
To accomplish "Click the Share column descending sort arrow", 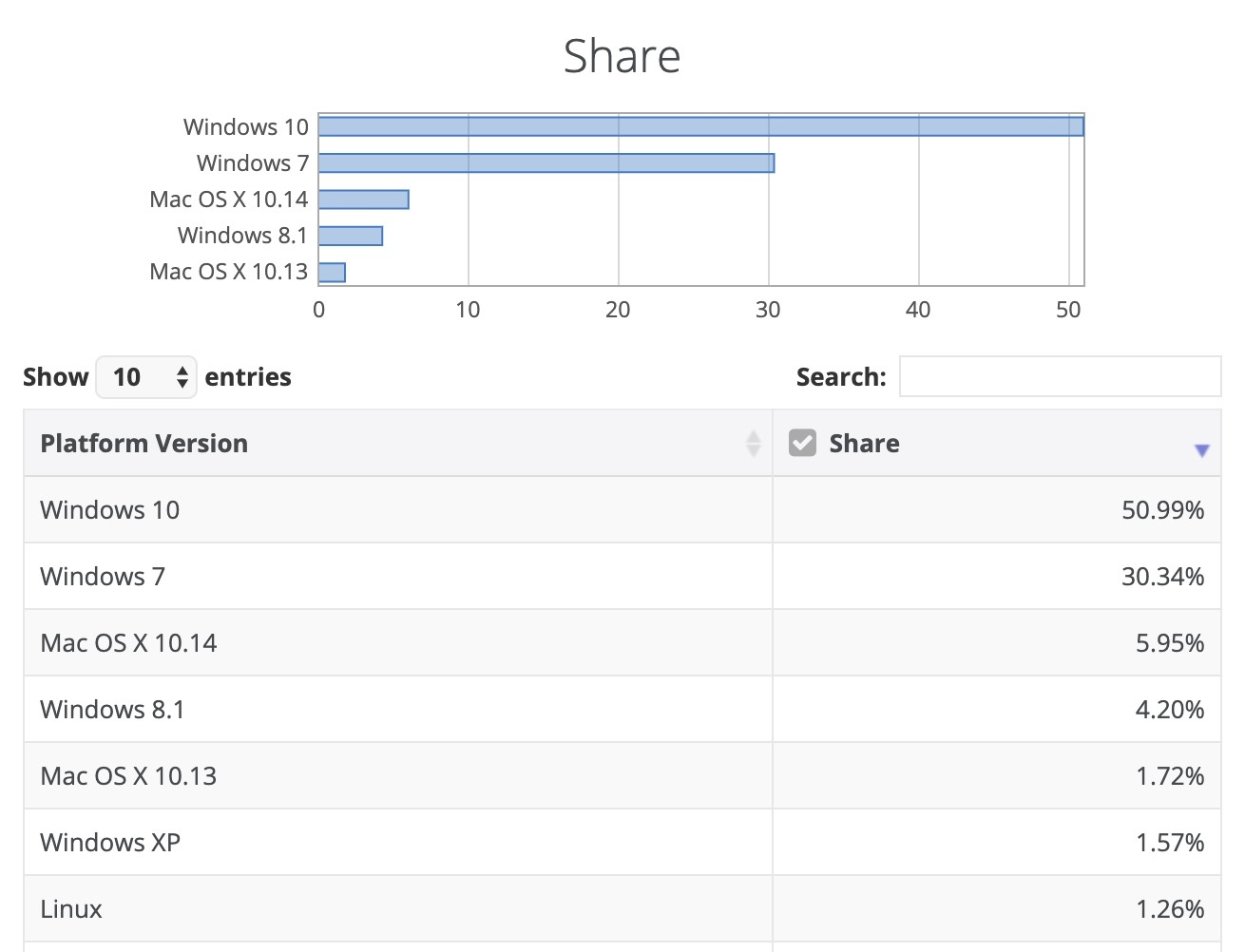I will (1201, 450).
